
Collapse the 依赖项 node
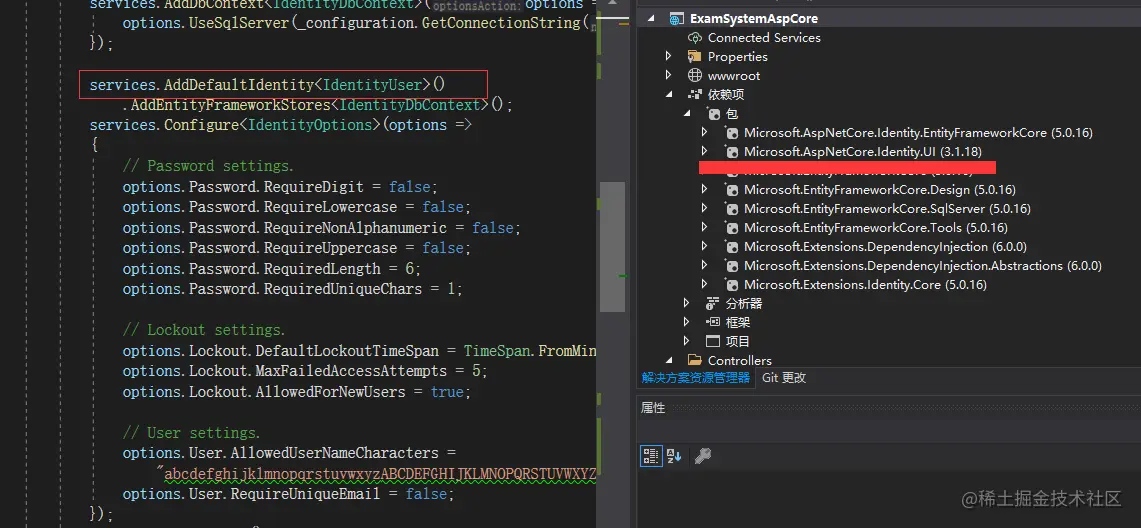(669, 95)
